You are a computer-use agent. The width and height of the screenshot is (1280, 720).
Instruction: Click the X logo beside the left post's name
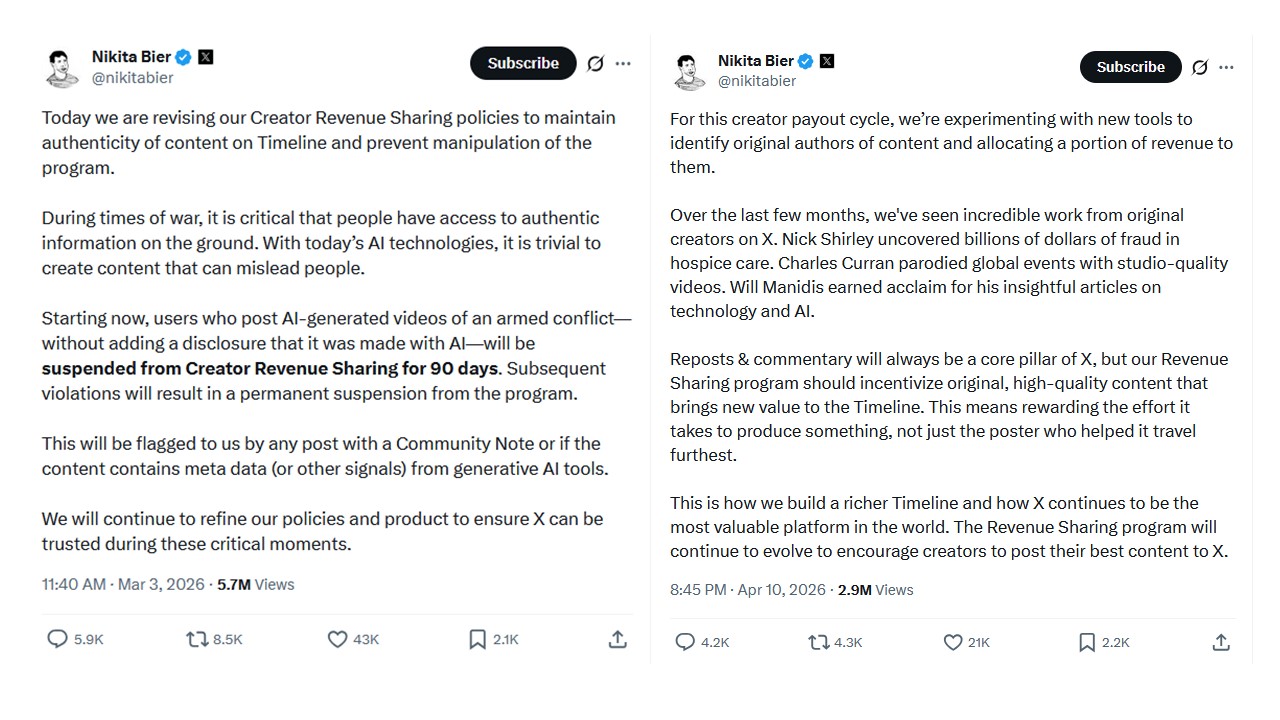(205, 56)
